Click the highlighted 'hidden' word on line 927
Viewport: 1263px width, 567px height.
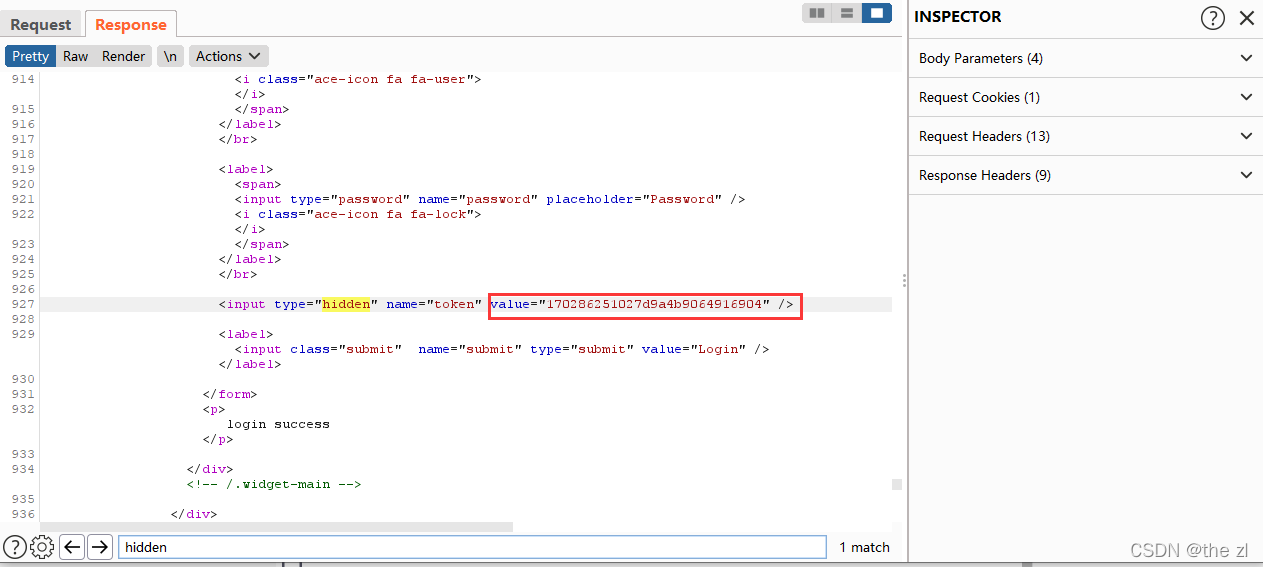346,304
